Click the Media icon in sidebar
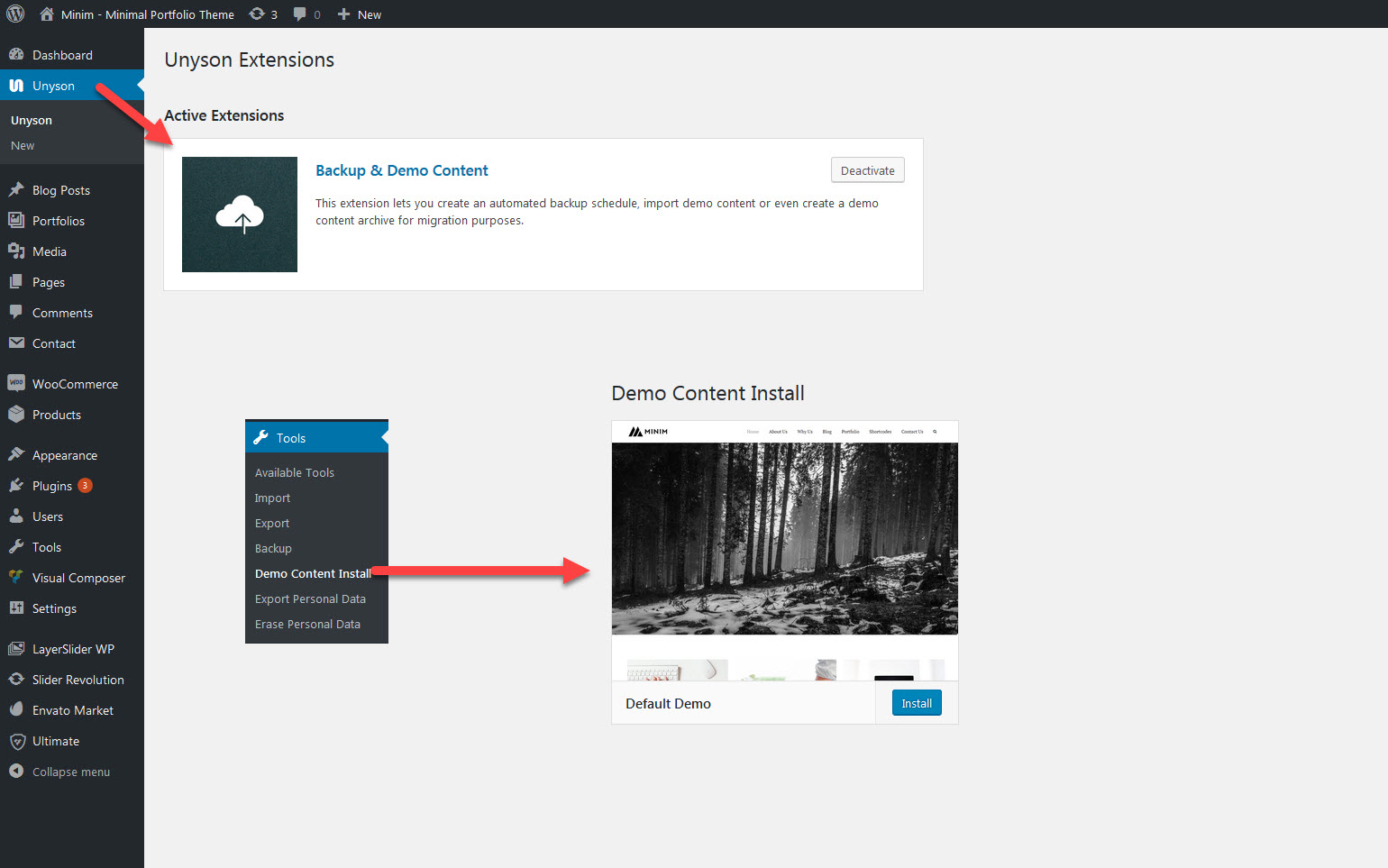1388x868 pixels. (16, 251)
